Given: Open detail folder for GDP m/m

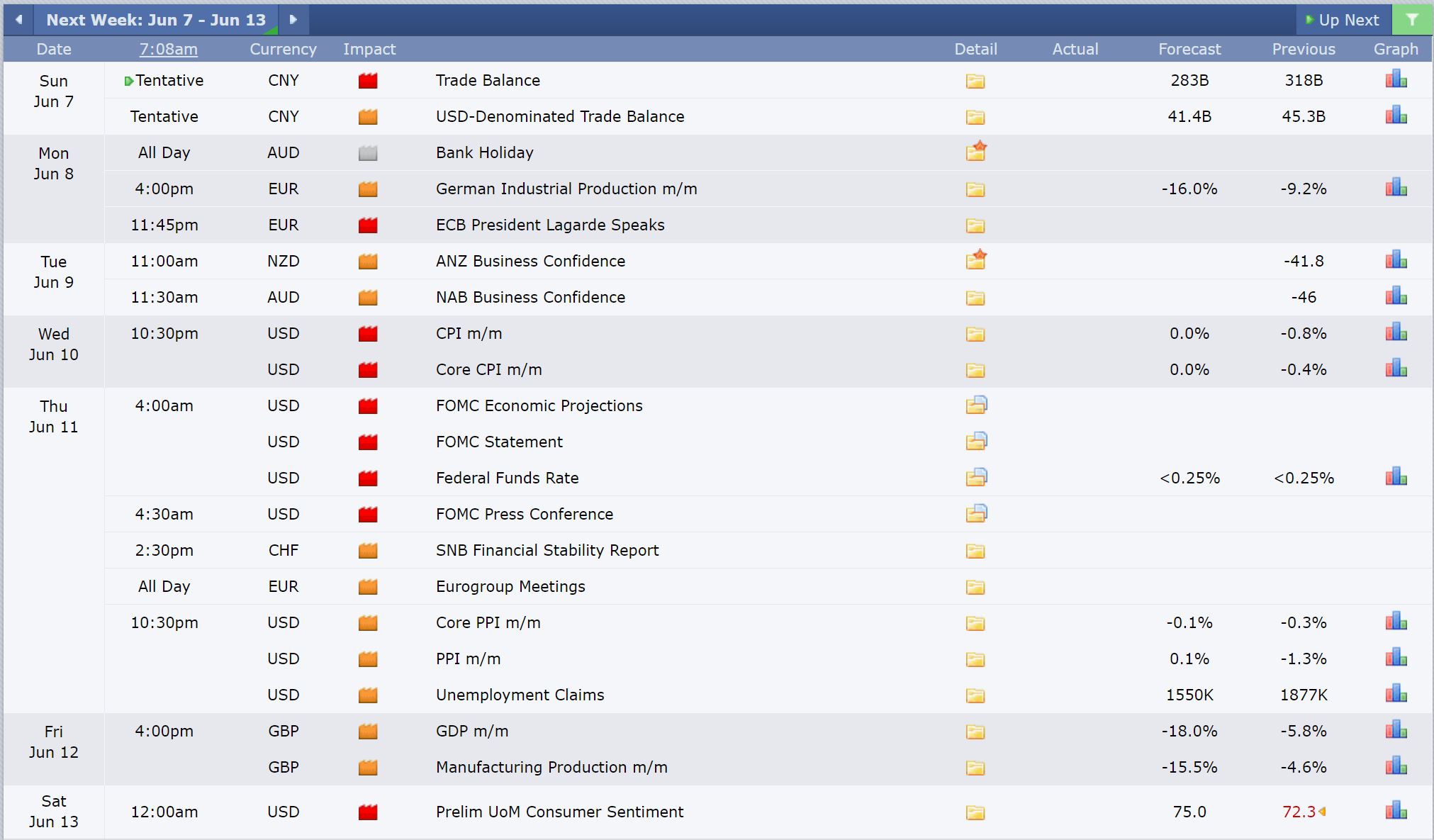Looking at the screenshot, I should point(975,732).
